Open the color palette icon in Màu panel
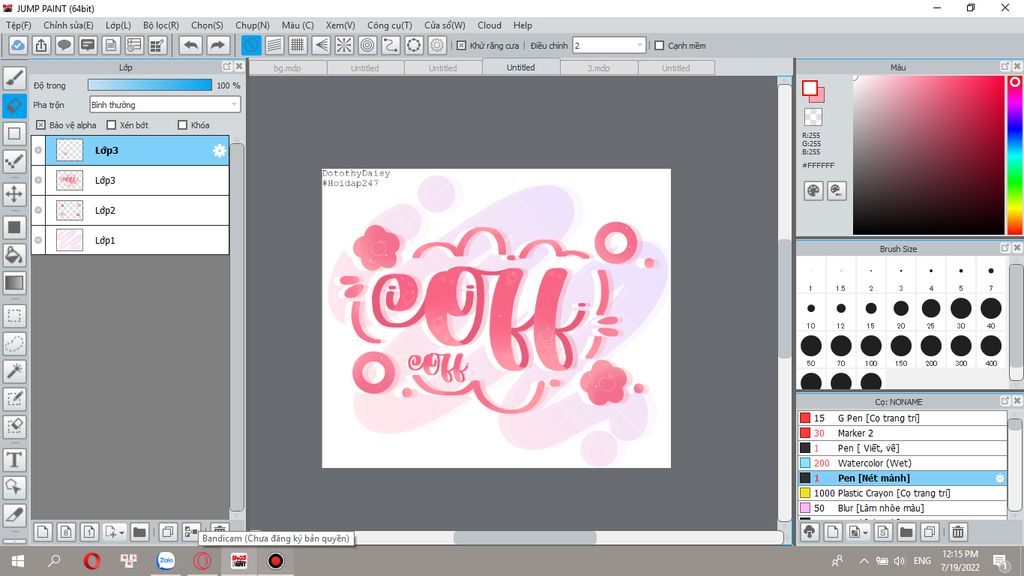 (x=813, y=191)
